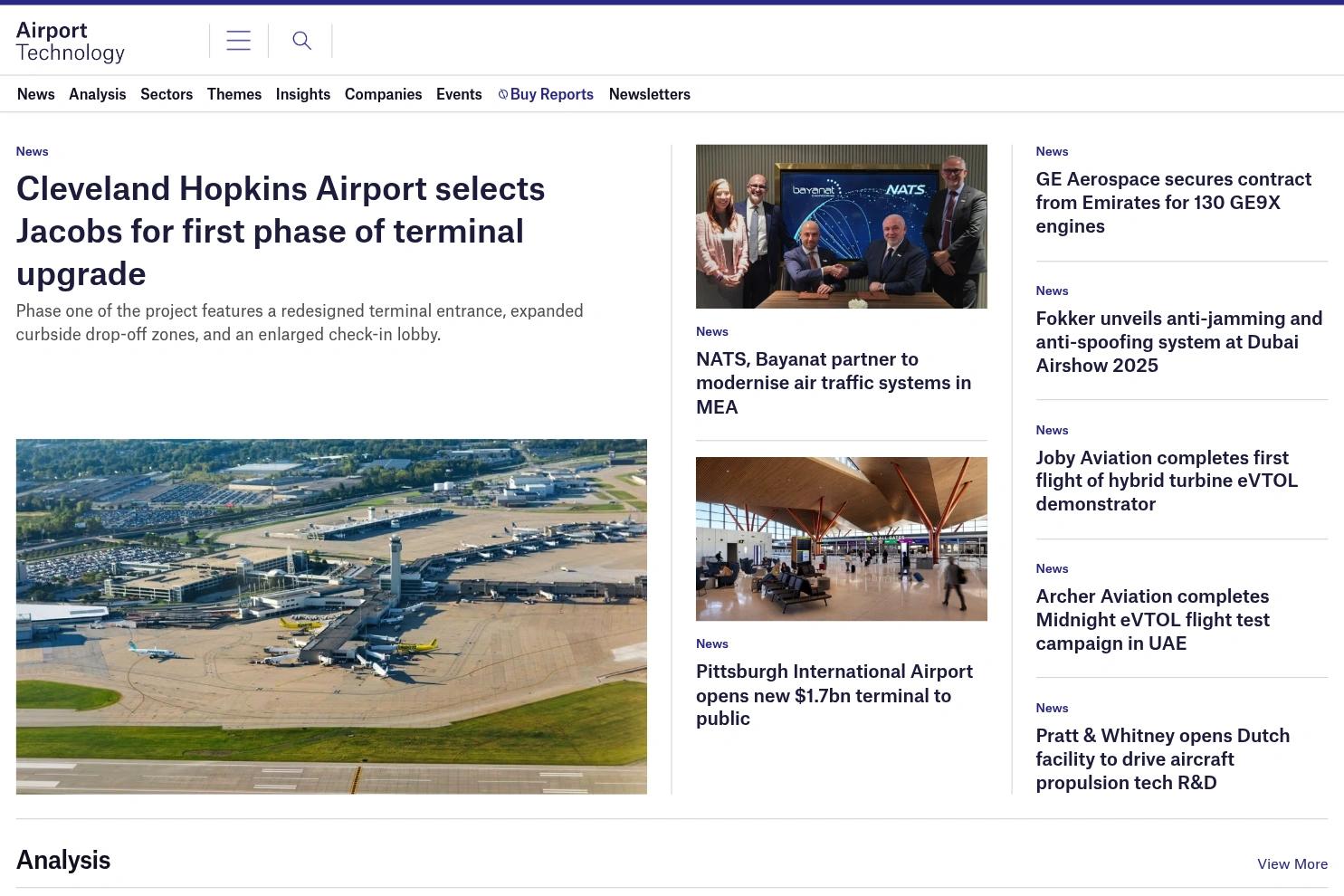Open the Newsletters menu item
Viewport: 1344px width, 896px height.
650,94
